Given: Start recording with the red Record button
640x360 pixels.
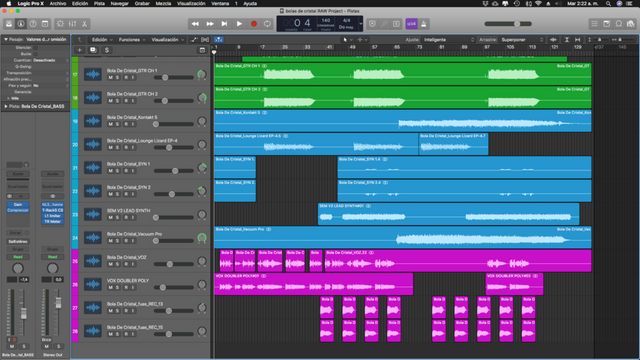Looking at the screenshot, I should coord(253,24).
